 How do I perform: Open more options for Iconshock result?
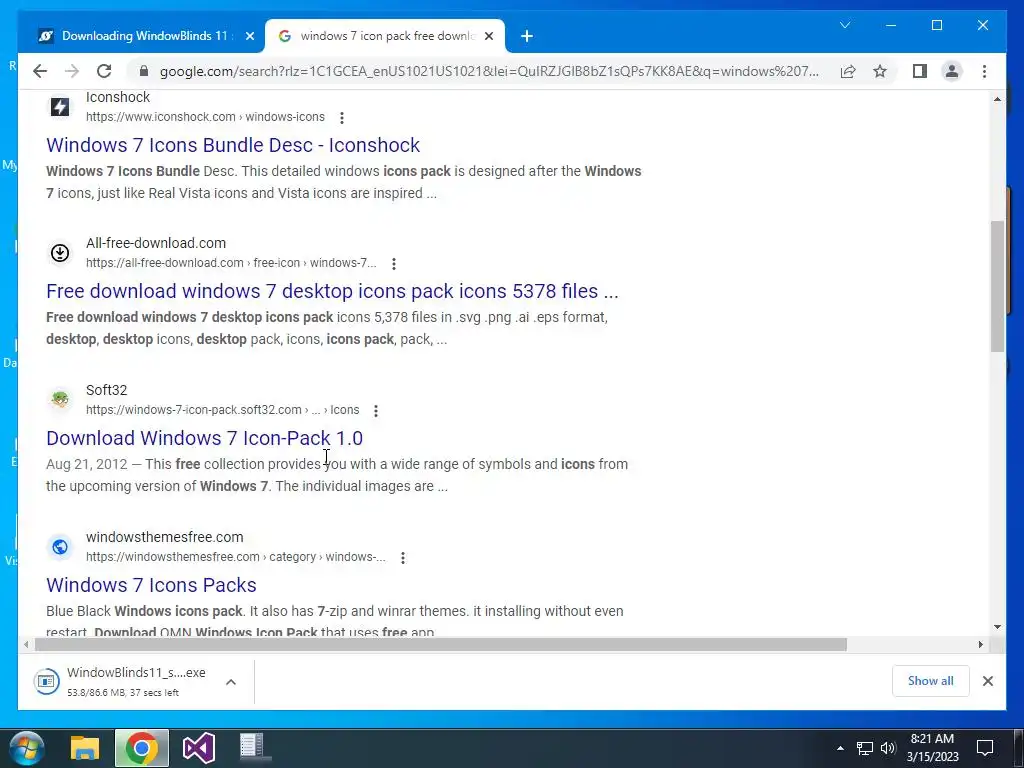point(342,118)
